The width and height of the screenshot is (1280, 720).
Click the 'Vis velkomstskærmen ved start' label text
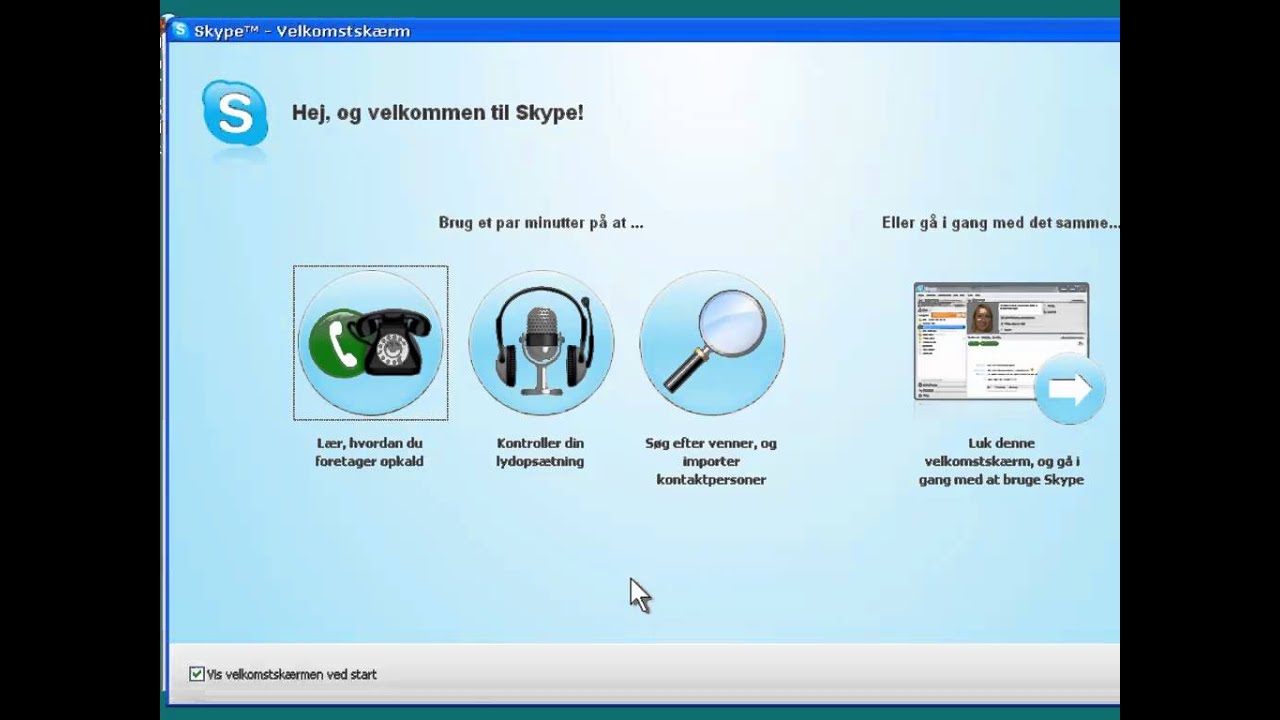point(292,675)
